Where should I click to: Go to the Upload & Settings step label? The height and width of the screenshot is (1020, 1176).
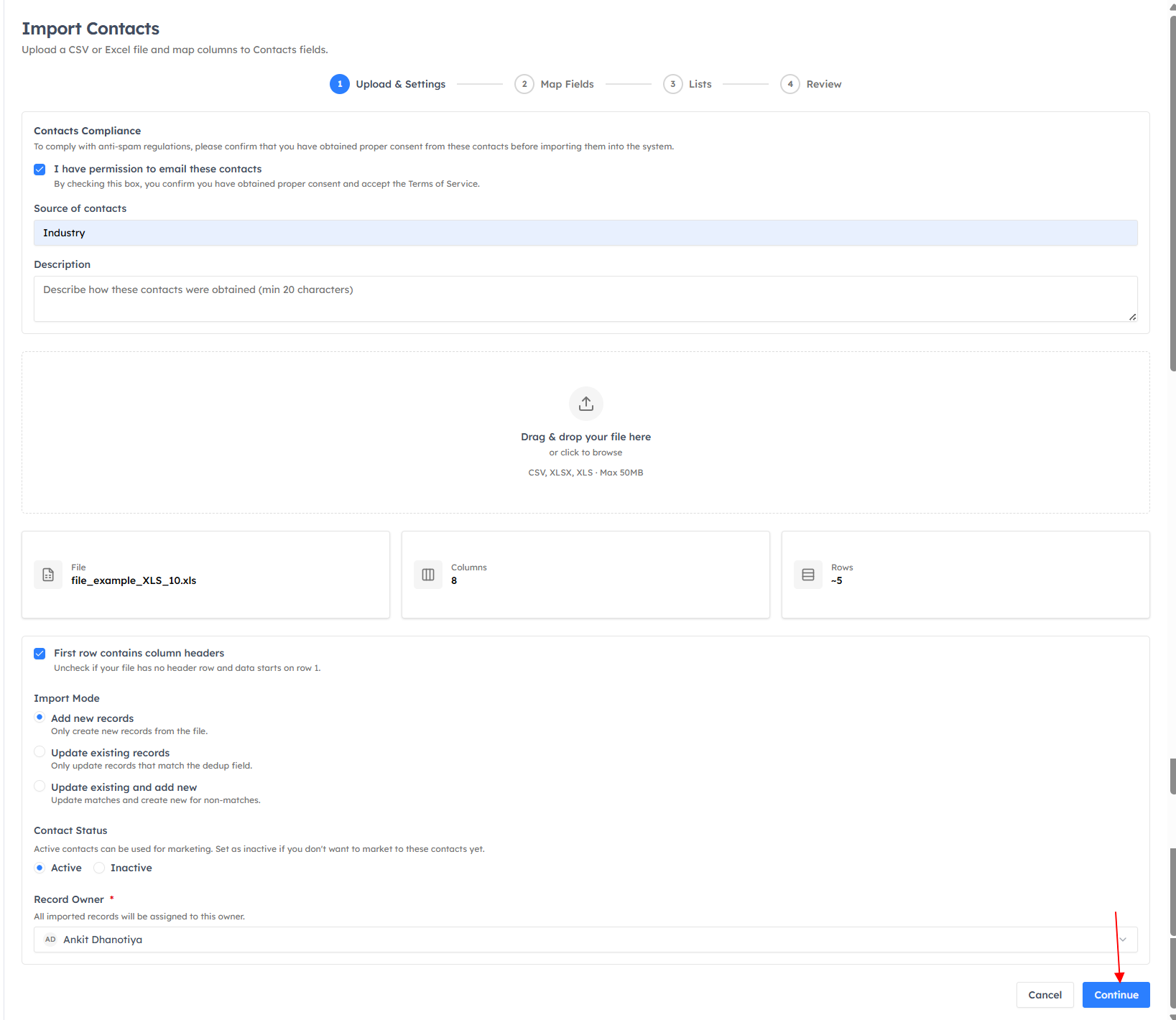click(400, 84)
